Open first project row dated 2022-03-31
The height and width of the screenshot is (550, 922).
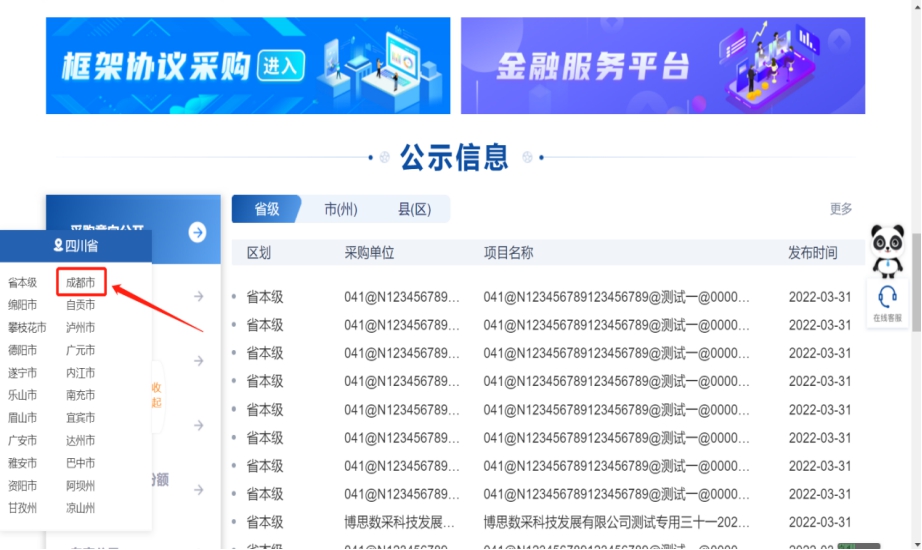(x=616, y=297)
